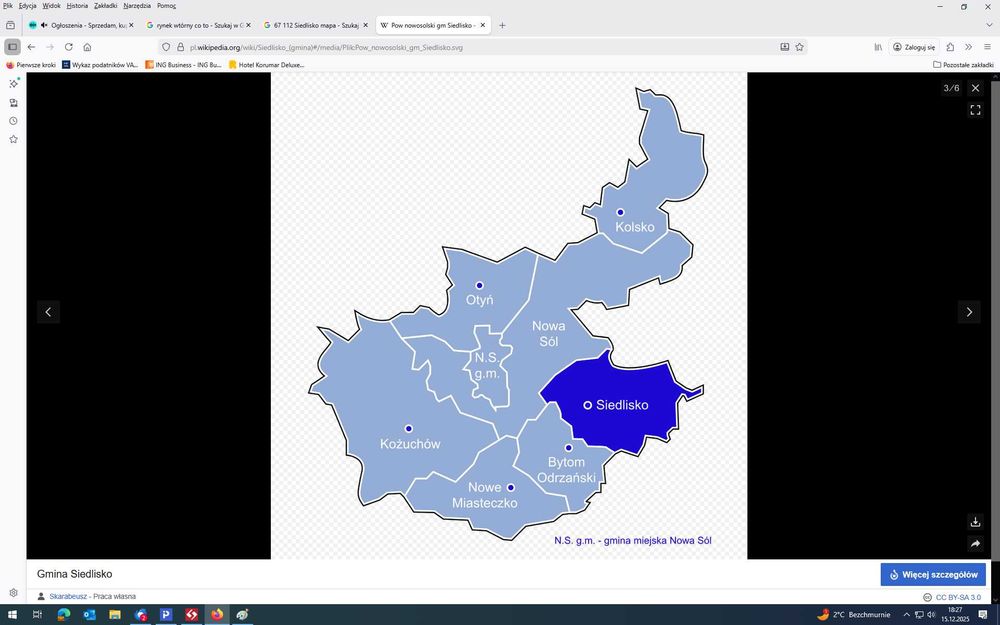Enter fullscreen in the media viewer
The height and width of the screenshot is (625, 1000).
975,110
